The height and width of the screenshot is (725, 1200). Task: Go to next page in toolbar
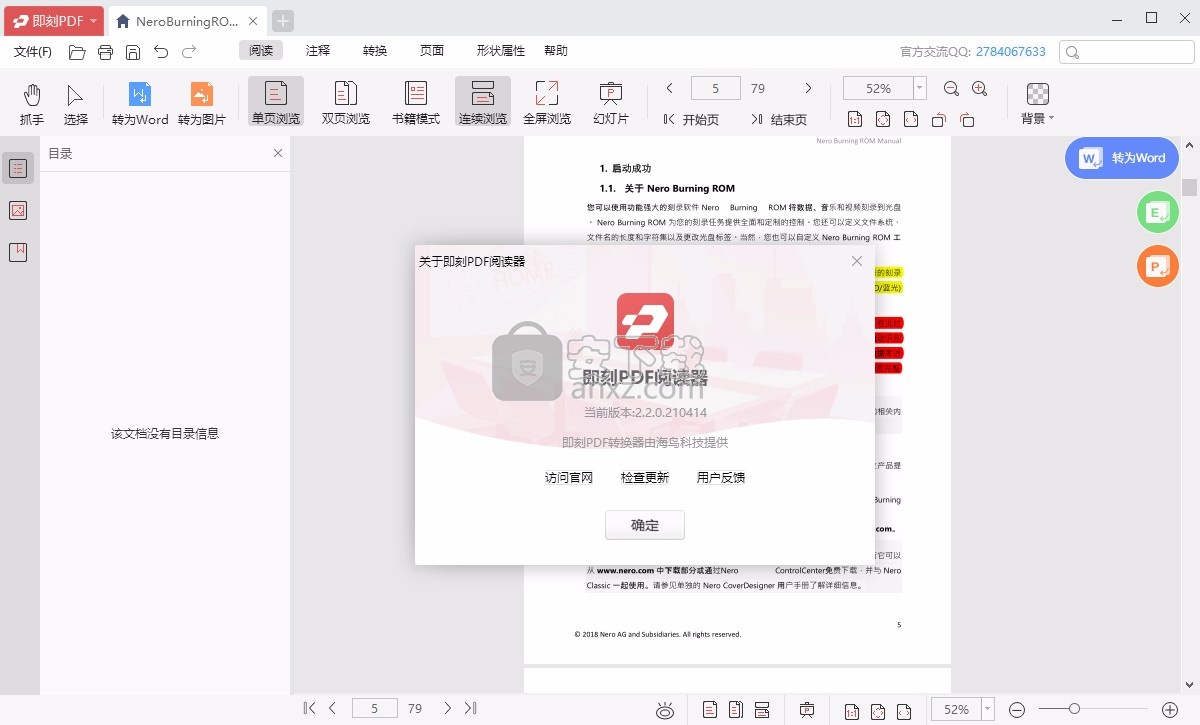point(809,89)
